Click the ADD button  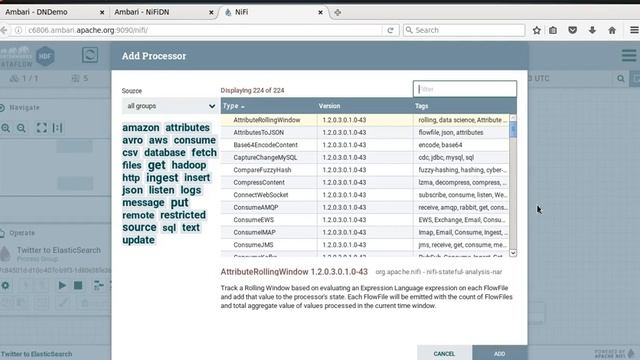point(500,353)
